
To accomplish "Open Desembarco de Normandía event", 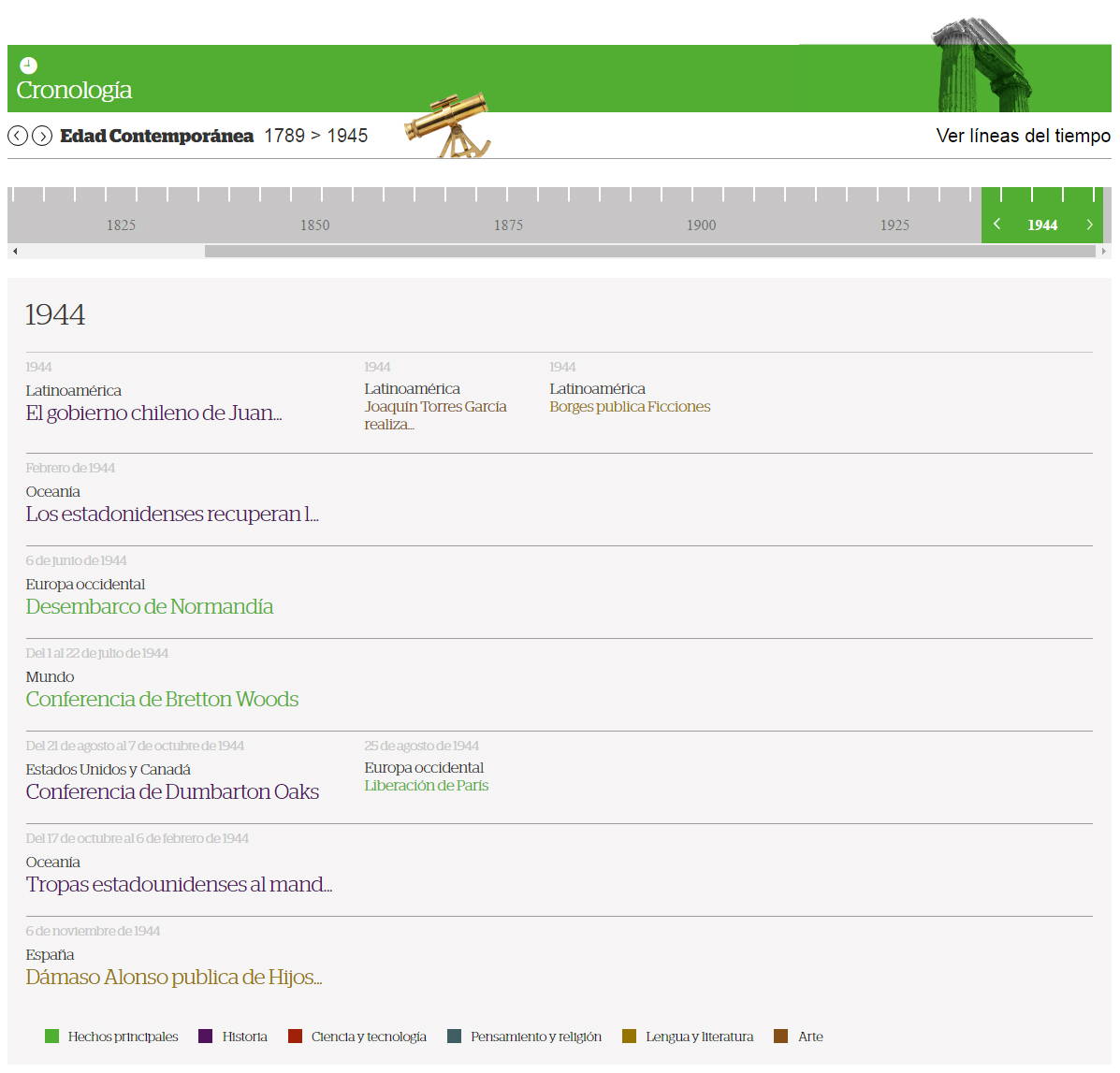I will tap(150, 607).
